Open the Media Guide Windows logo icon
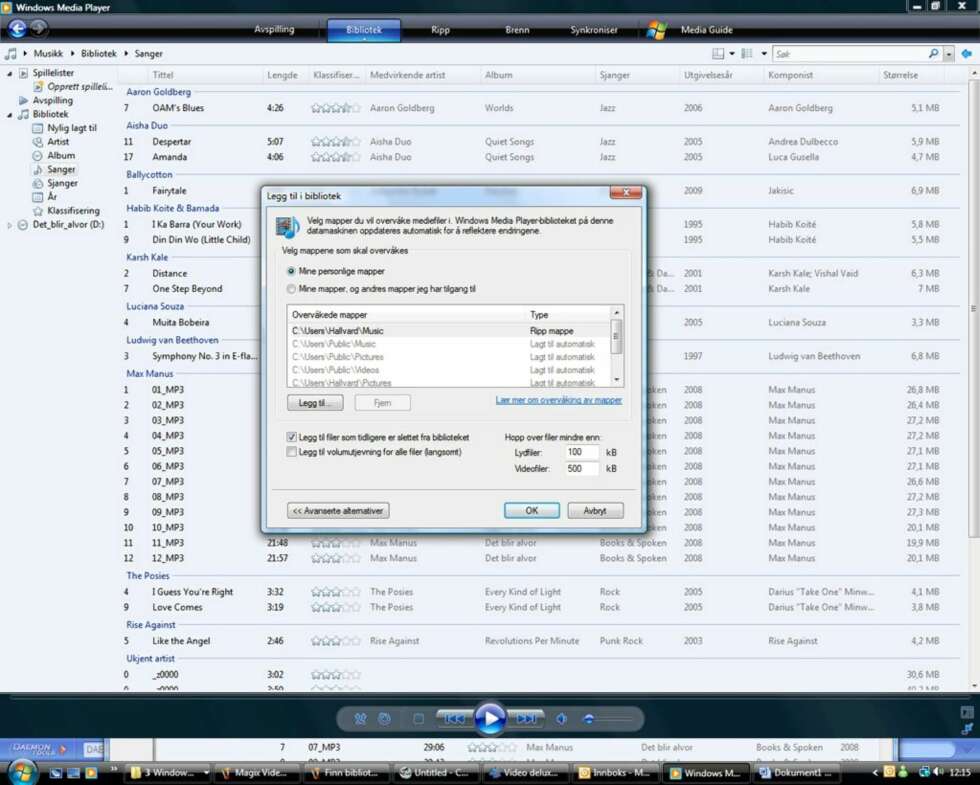Screen dimensions: 980x785 (656, 29)
